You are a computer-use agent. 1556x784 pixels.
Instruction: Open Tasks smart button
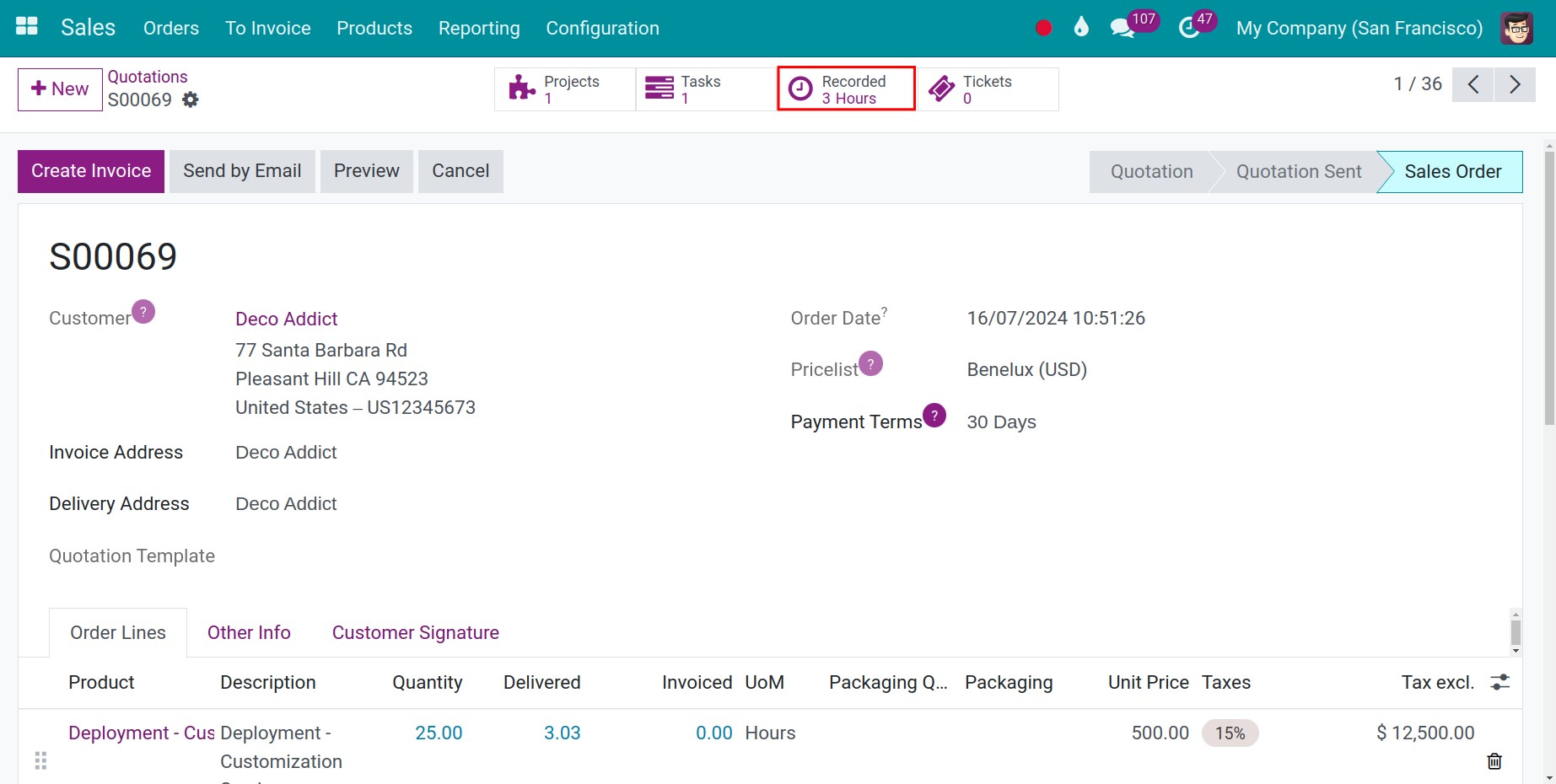pyautogui.click(x=705, y=89)
